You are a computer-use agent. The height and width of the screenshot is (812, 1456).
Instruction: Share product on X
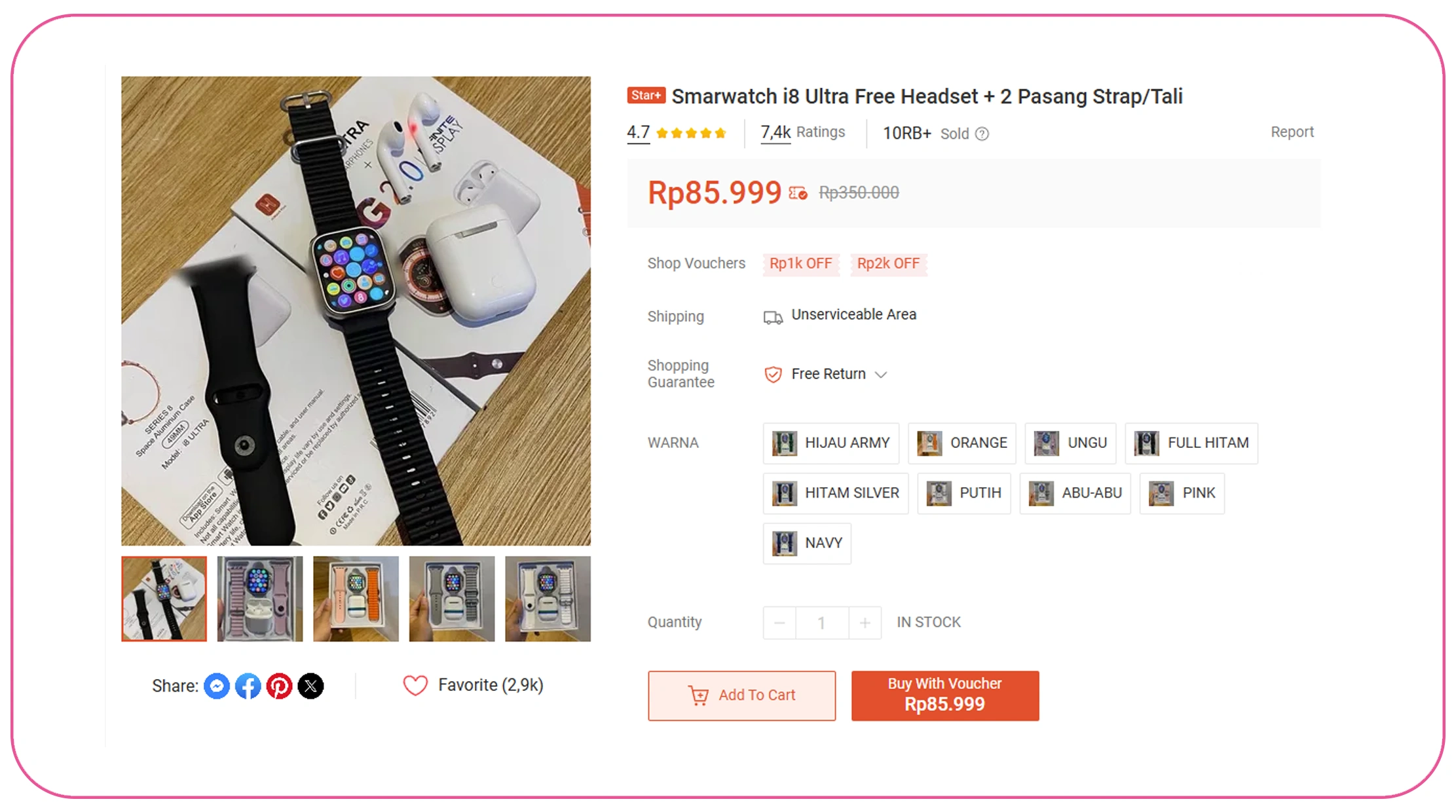tap(310, 686)
